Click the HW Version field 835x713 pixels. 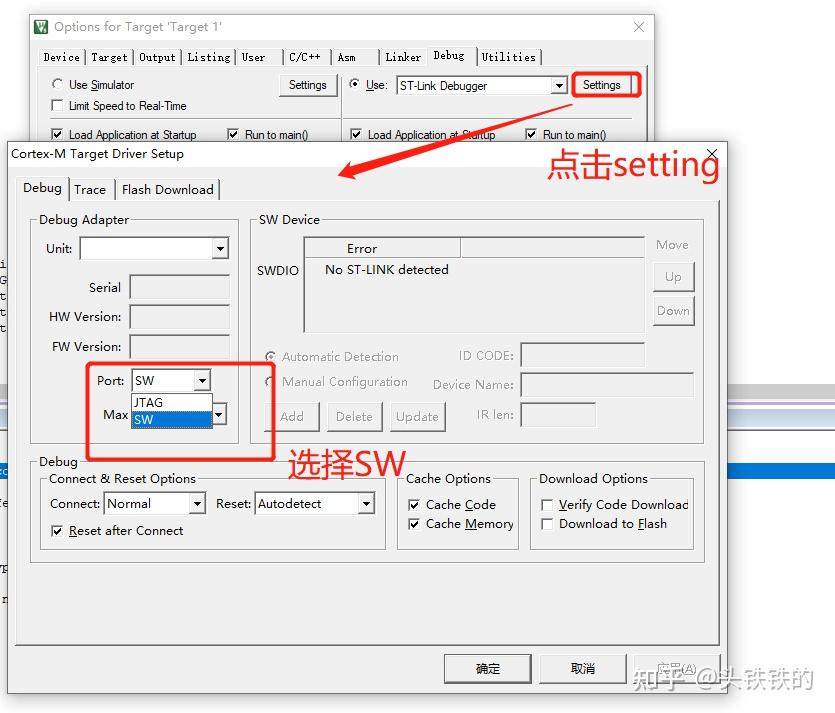[180, 317]
